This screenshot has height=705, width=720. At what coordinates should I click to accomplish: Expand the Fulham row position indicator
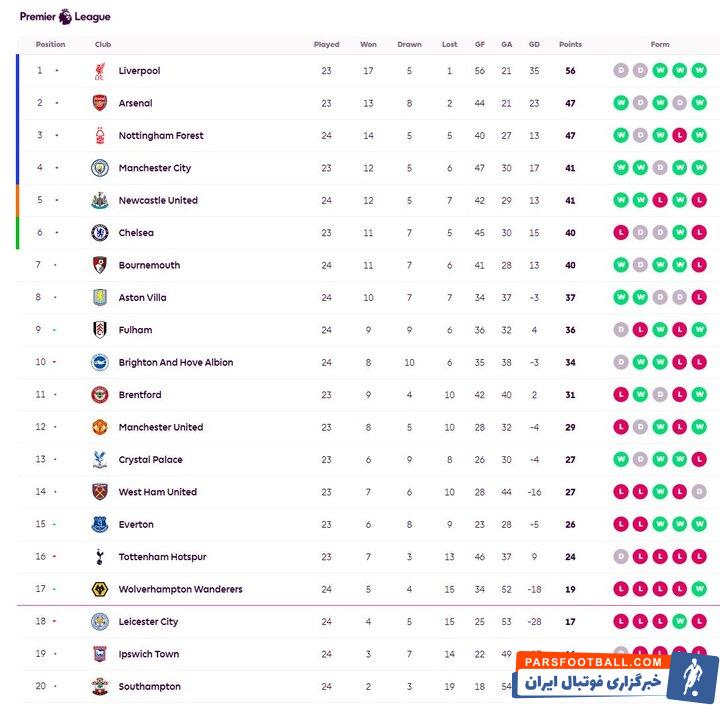coord(56,330)
